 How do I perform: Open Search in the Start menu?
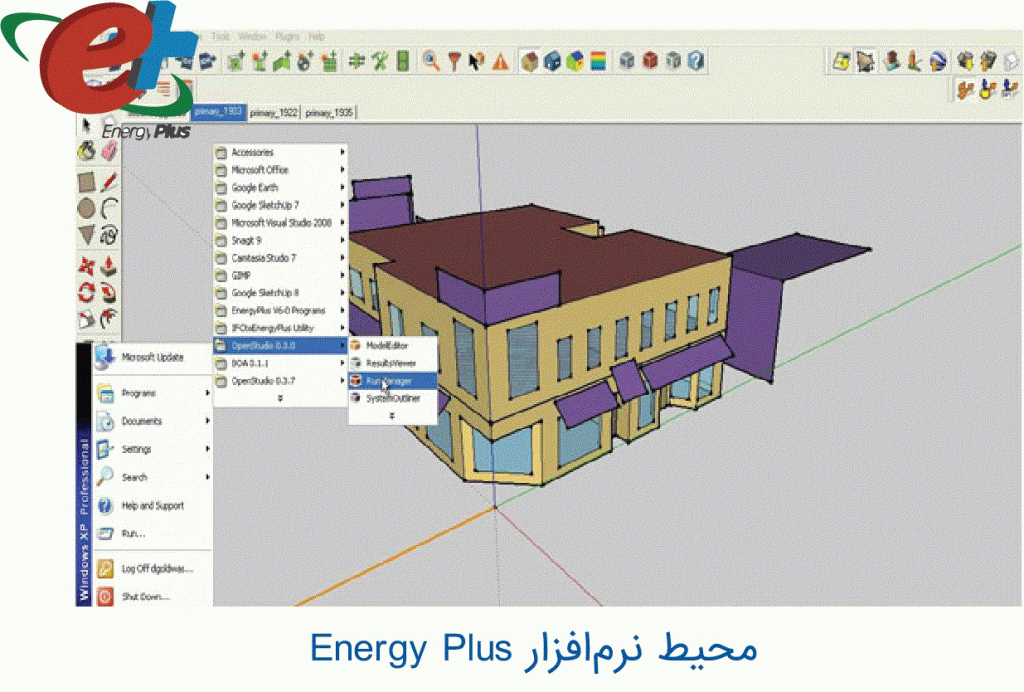(153, 477)
